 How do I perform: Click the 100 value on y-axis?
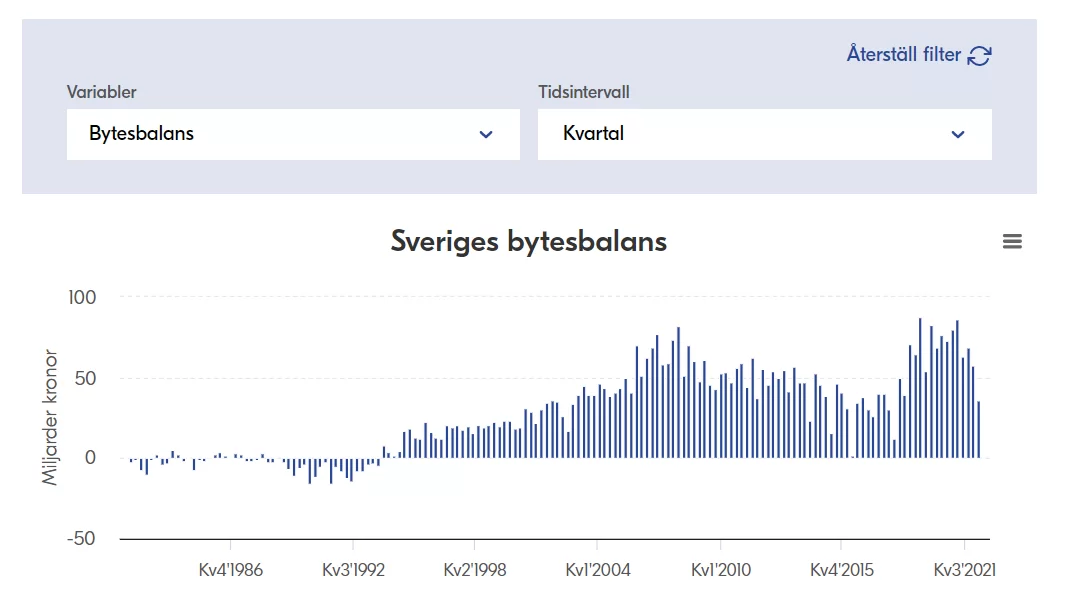82,298
